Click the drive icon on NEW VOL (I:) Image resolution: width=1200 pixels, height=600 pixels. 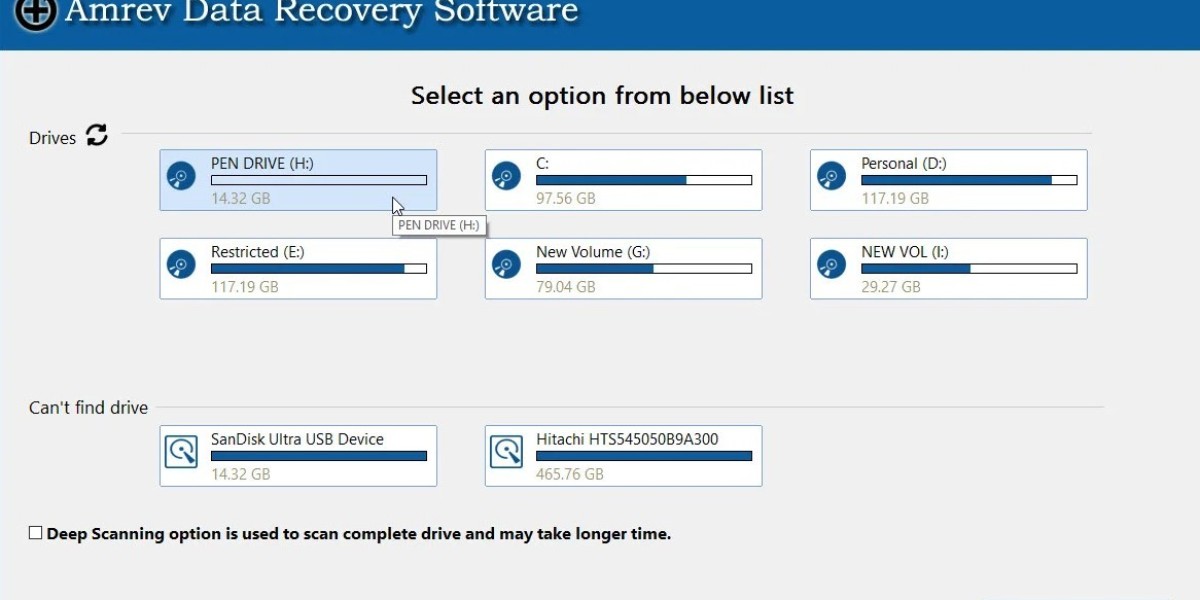coord(831,263)
